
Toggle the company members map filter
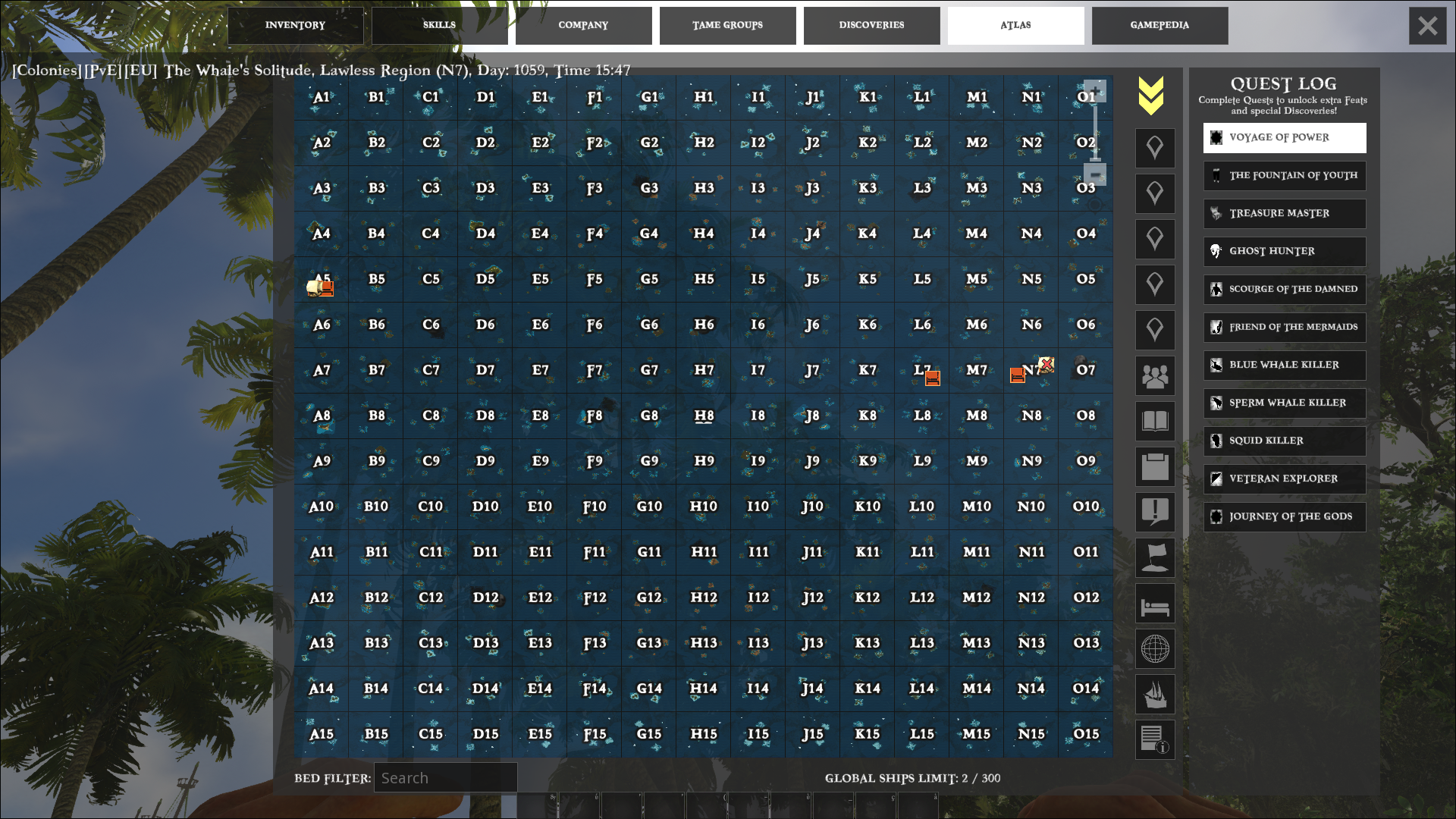point(1155,375)
